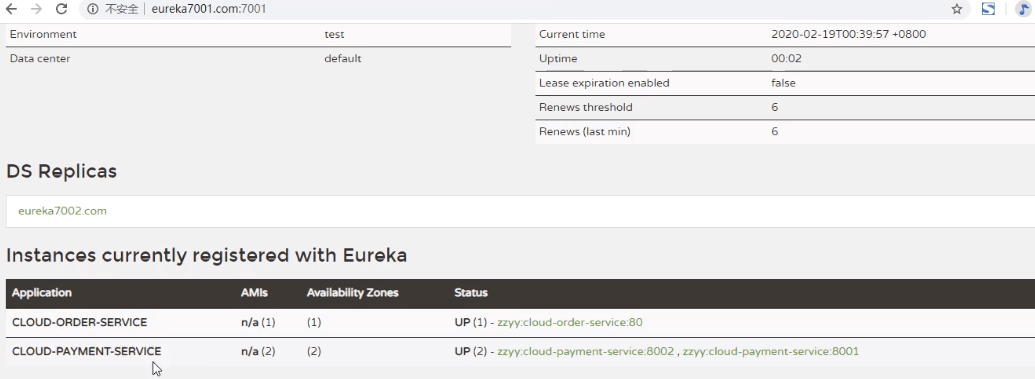Click the Renews threshold value
The height and width of the screenshot is (379, 1035).
click(x=775, y=107)
